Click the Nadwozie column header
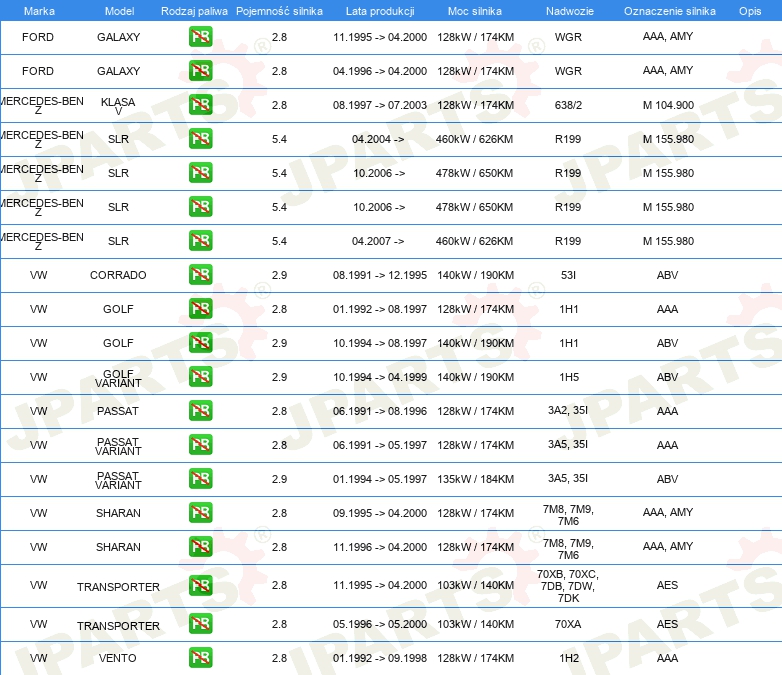This screenshot has height=675, width=782. (570, 11)
